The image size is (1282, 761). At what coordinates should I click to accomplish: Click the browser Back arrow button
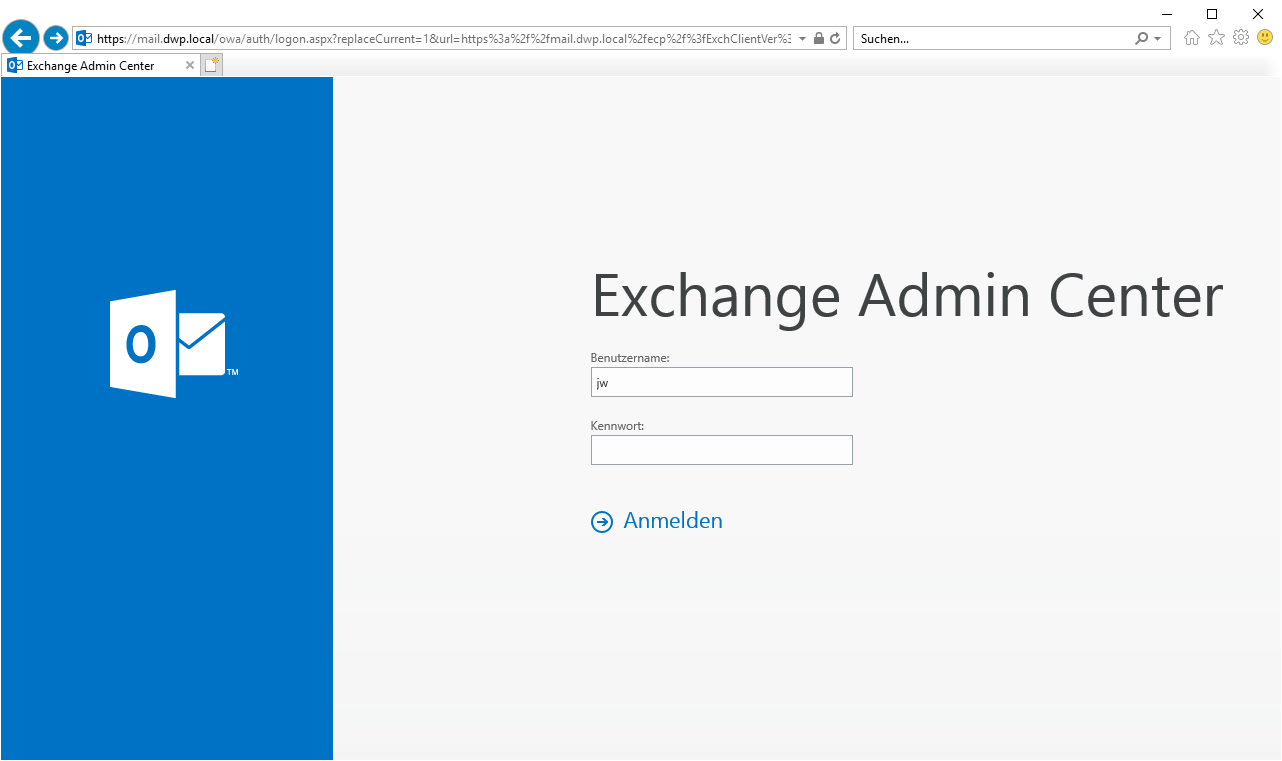[x=21, y=38]
